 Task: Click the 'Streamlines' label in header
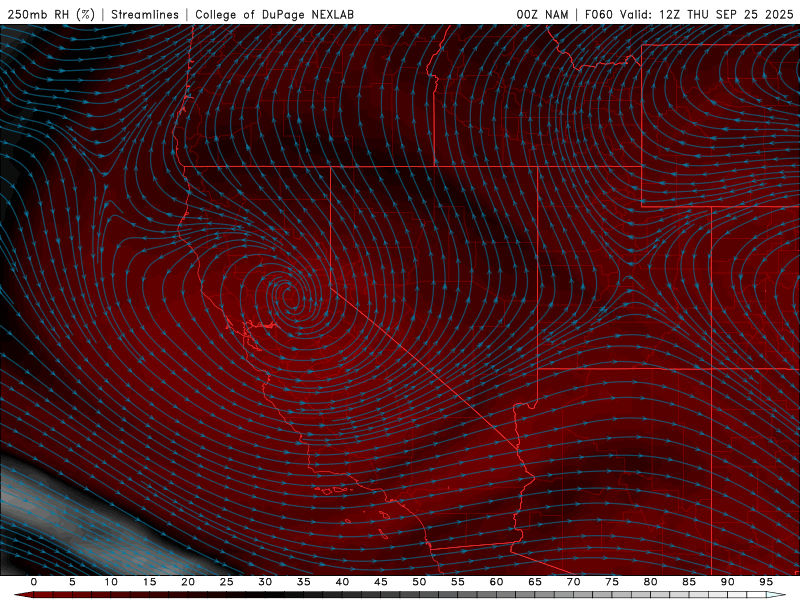(x=145, y=14)
